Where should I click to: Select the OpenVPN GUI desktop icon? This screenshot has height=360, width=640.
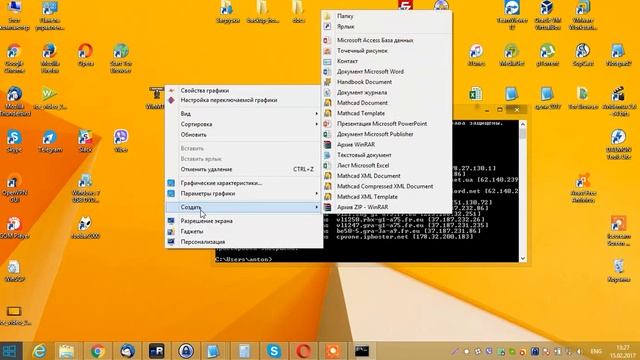14,188
